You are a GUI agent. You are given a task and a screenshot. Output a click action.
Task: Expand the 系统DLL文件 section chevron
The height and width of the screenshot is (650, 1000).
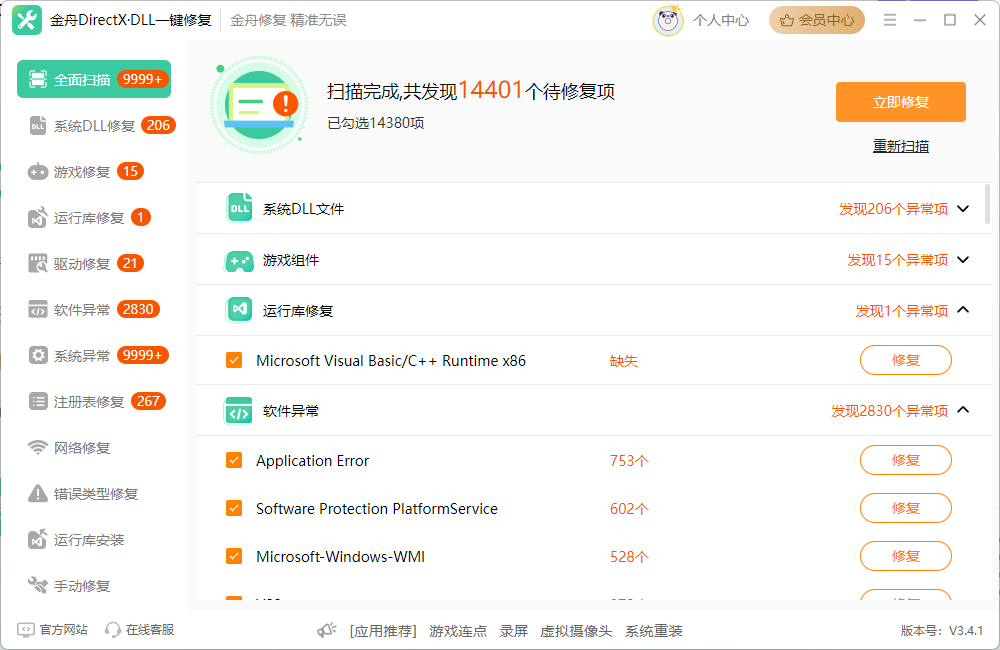pyautogui.click(x=964, y=209)
